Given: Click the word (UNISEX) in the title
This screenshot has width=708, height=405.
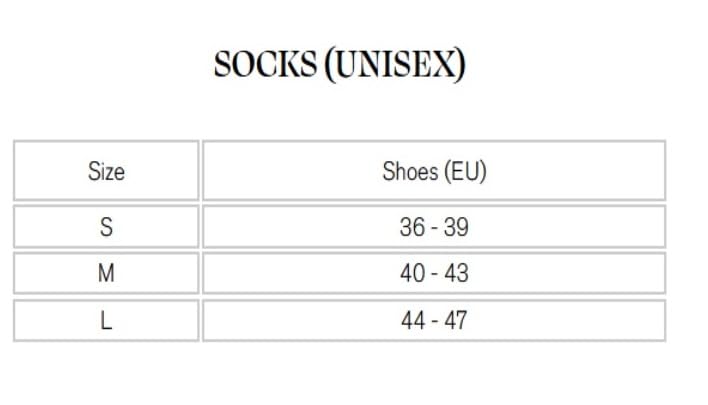Looking at the screenshot, I should [x=393, y=65].
